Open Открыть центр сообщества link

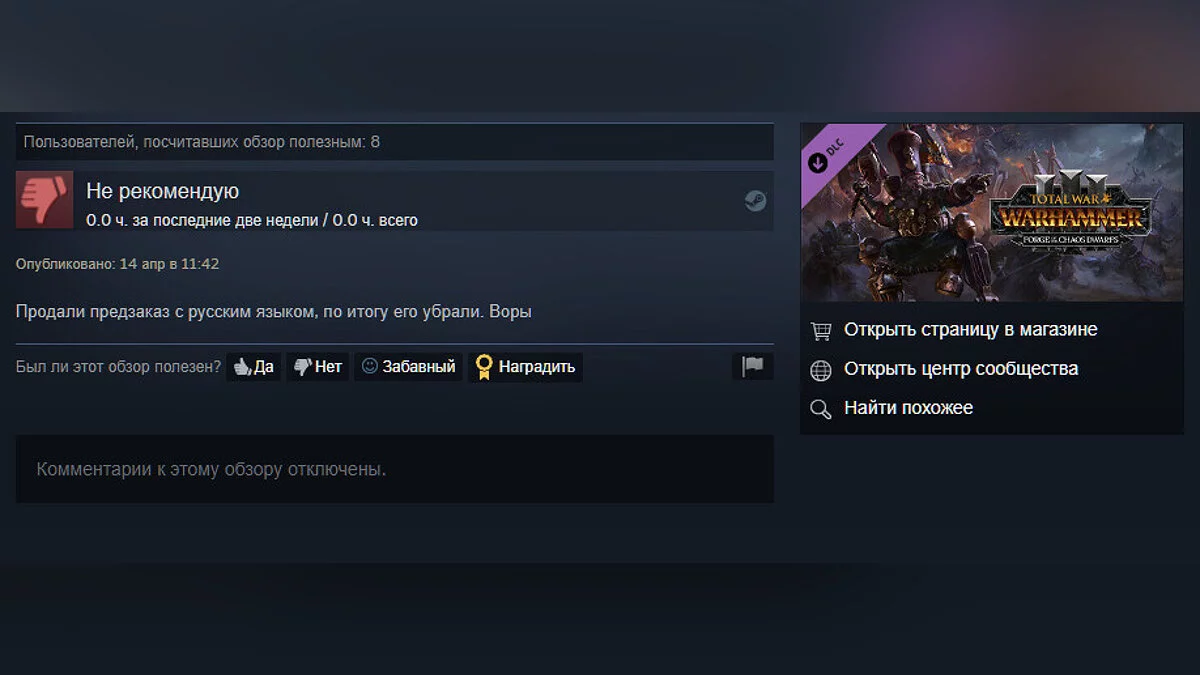point(961,368)
